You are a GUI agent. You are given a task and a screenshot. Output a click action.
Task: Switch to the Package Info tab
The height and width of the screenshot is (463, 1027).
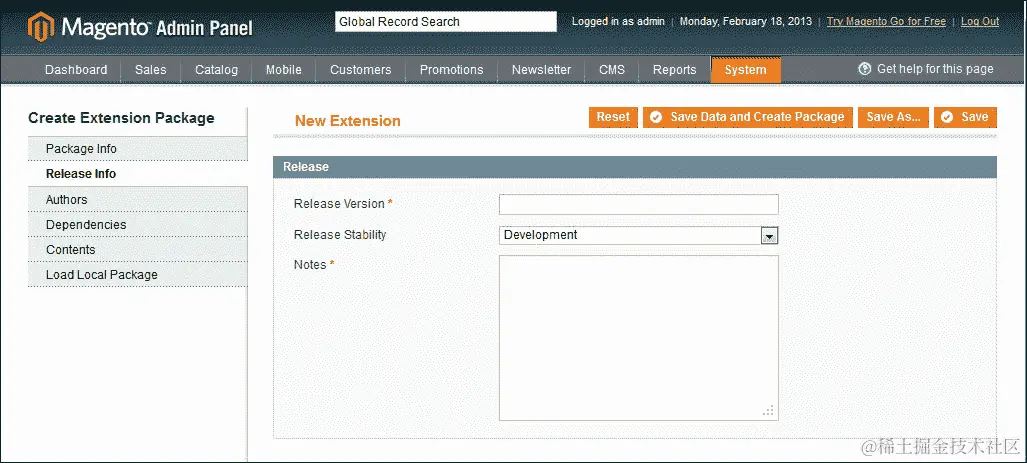click(x=138, y=149)
